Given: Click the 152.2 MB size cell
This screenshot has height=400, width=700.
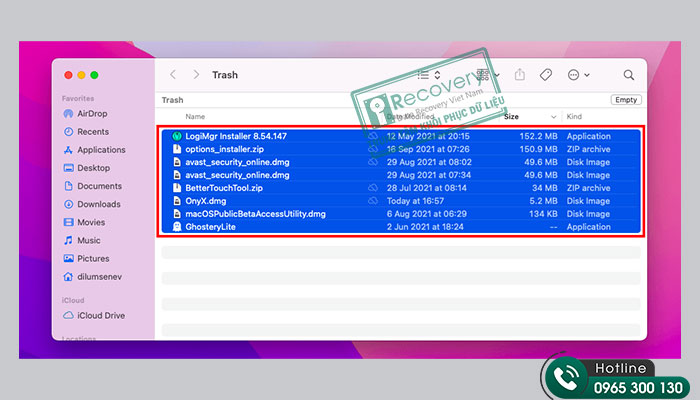Looking at the screenshot, I should [x=538, y=136].
